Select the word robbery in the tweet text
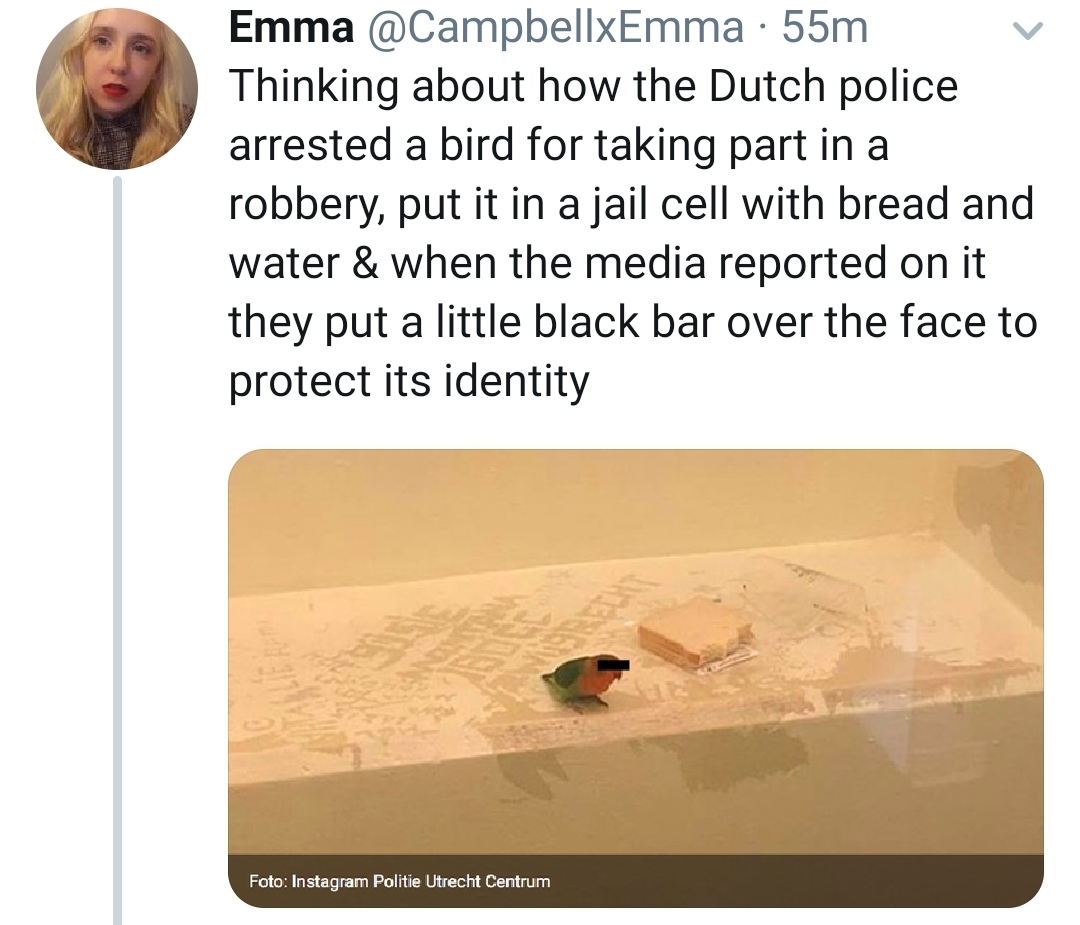This screenshot has width=1080, height=925. tap(302, 204)
